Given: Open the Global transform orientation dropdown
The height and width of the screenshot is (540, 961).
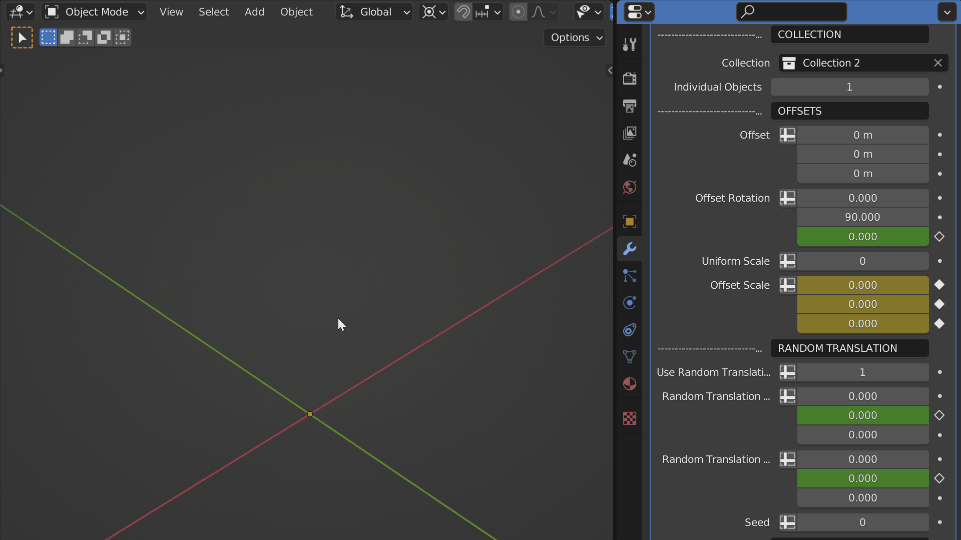Looking at the screenshot, I should 374,12.
